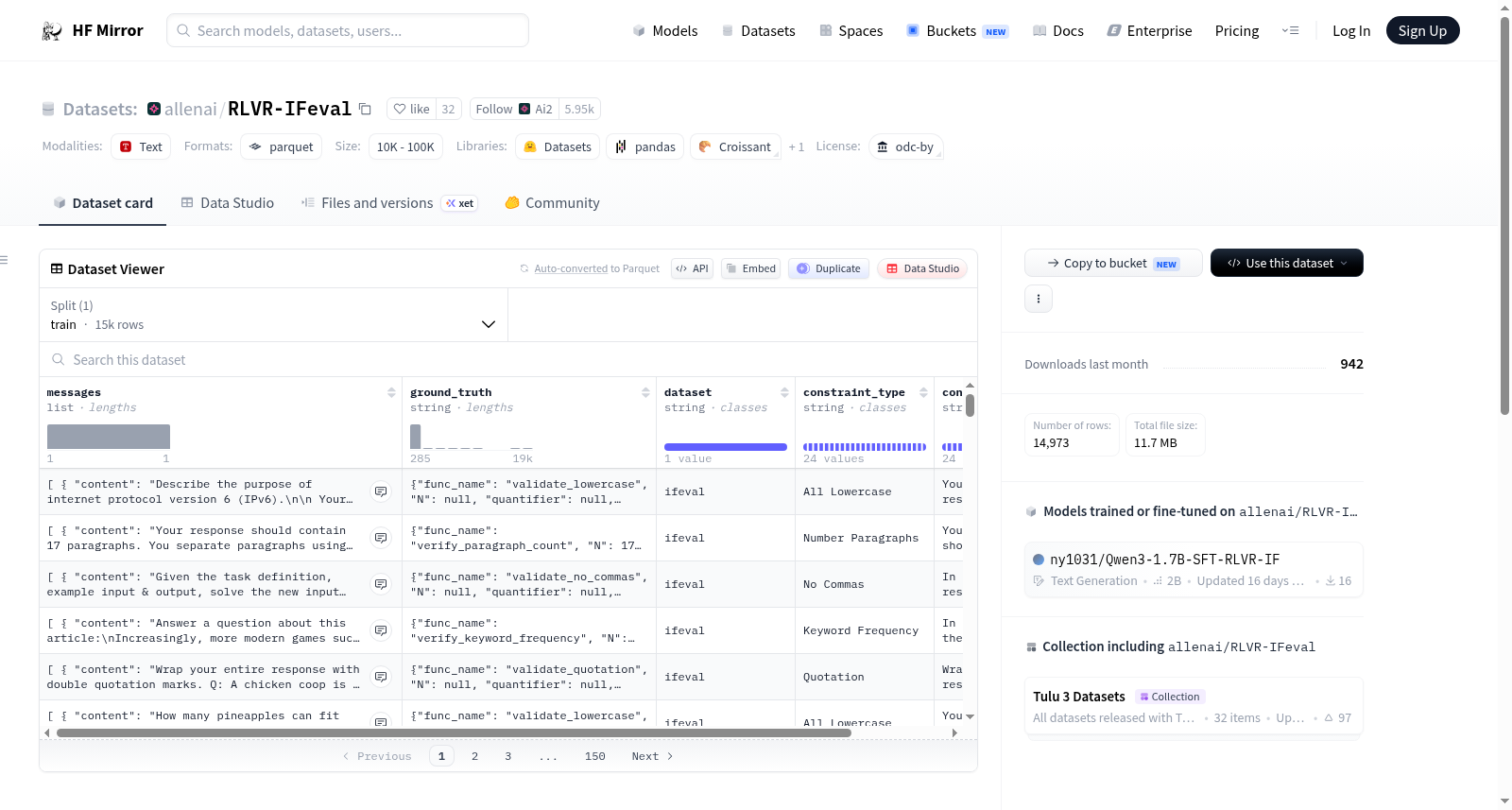The image size is (1512, 810).
Task: Sort by the ground_truth column
Action: (645, 392)
